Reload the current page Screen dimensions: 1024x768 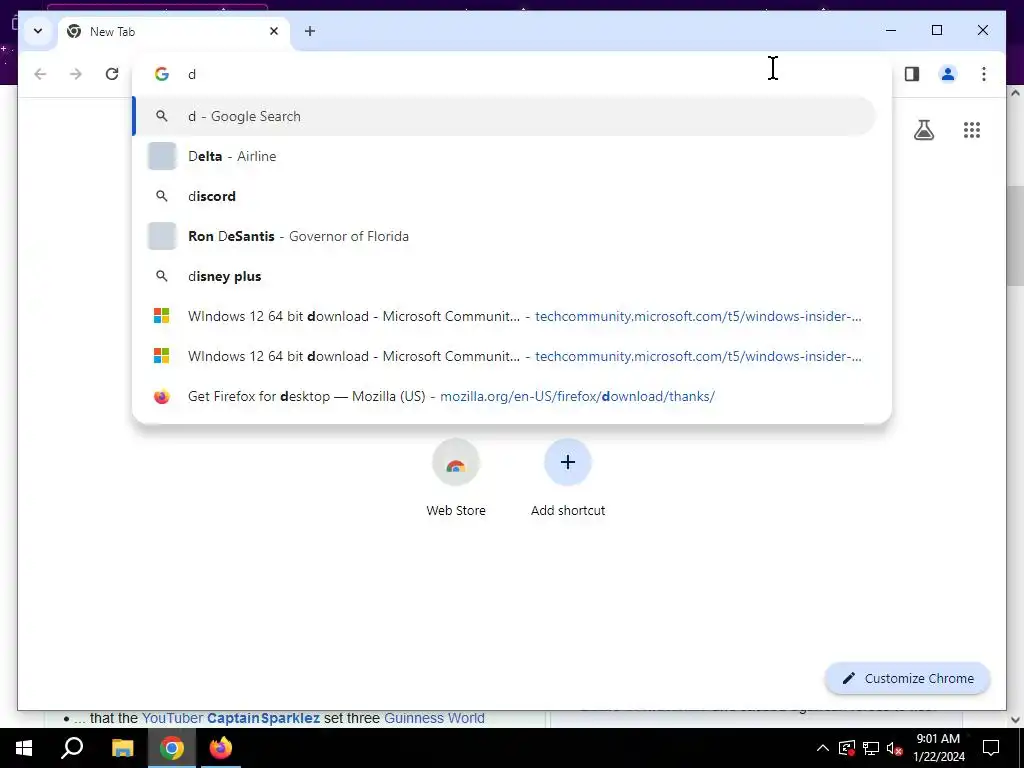[112, 74]
